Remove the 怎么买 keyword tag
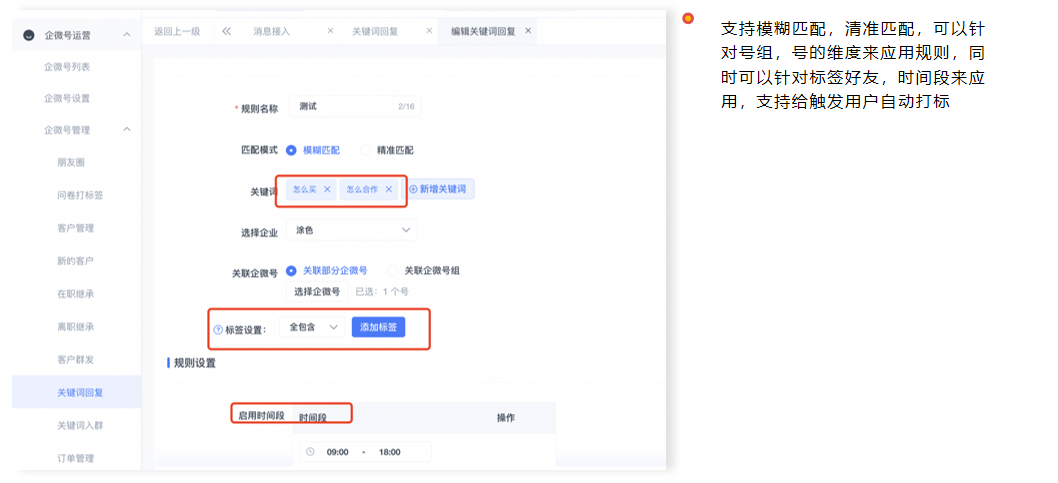Screen dimensions: 1058x483 (x=327, y=190)
